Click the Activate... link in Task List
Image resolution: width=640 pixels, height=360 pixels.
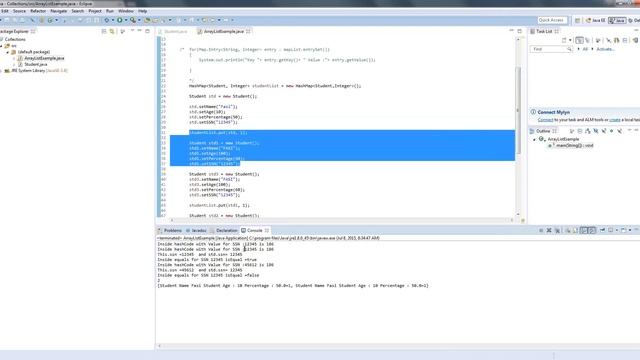pos(605,49)
